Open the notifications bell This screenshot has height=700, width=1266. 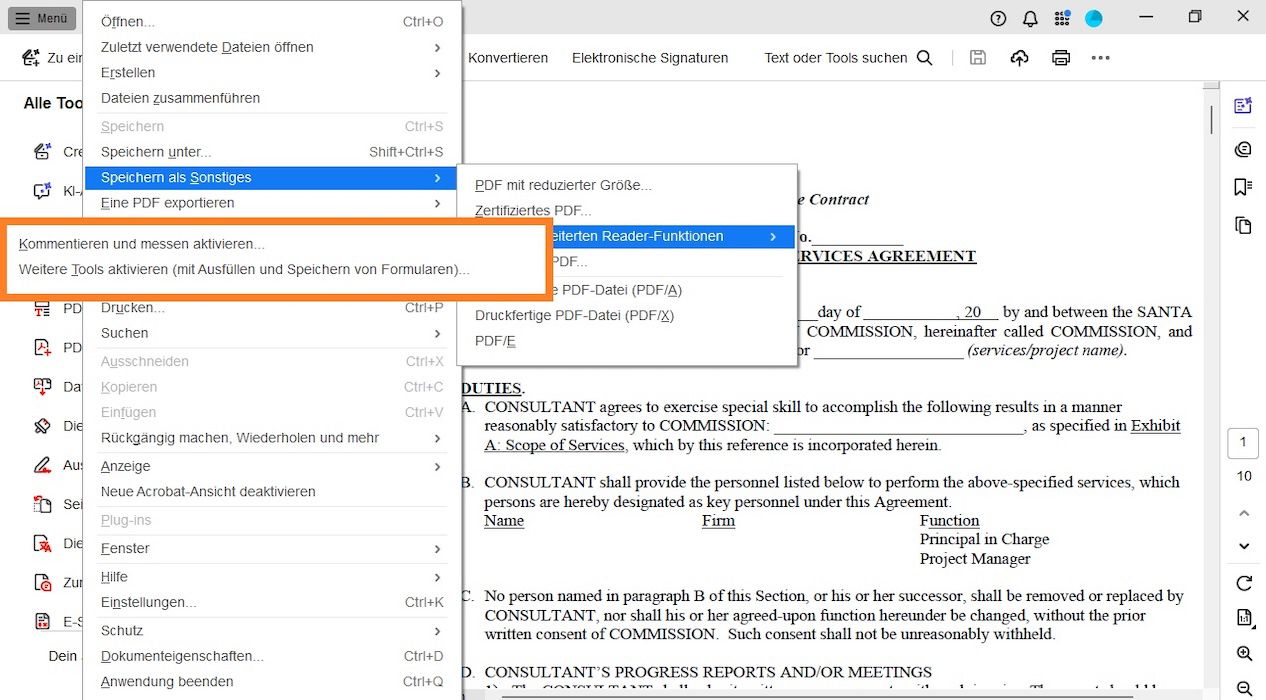[x=1029, y=17]
